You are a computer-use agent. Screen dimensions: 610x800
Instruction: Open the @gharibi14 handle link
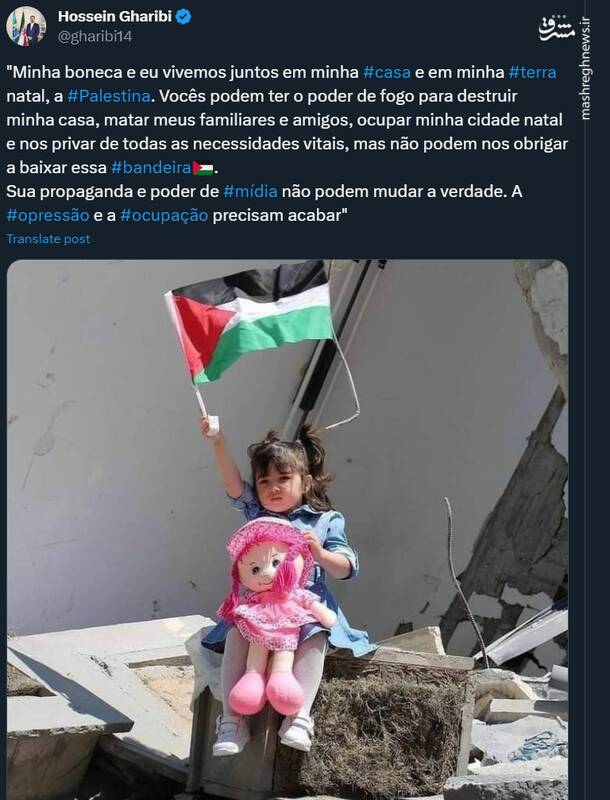coord(95,37)
